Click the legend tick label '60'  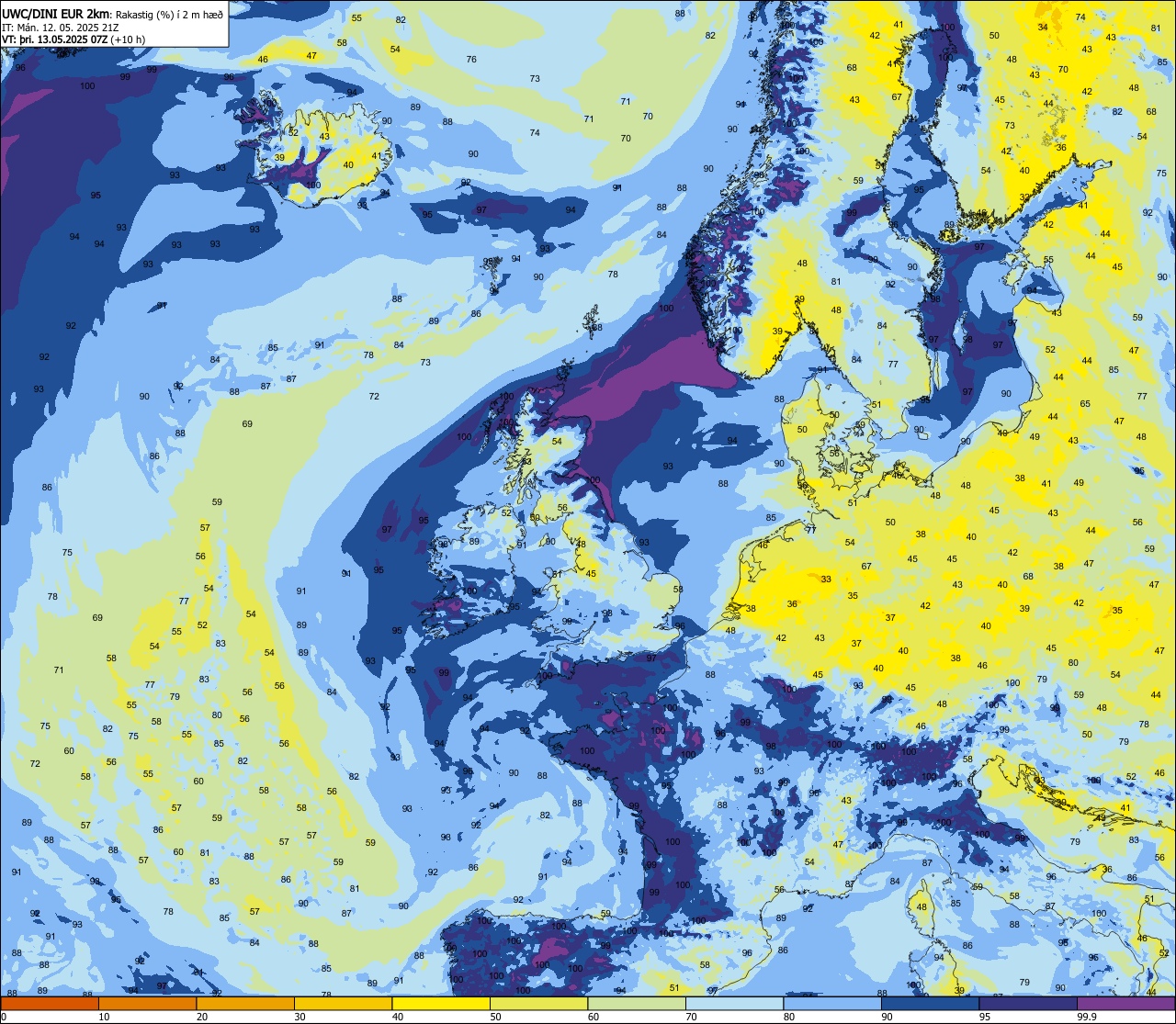[594, 1017]
